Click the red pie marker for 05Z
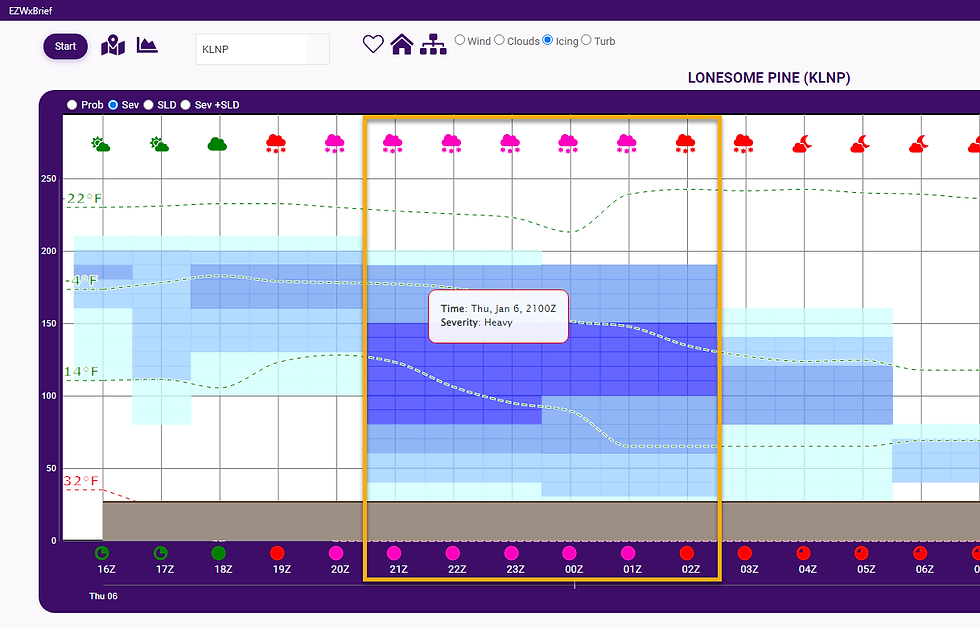980x628 pixels. (861, 553)
